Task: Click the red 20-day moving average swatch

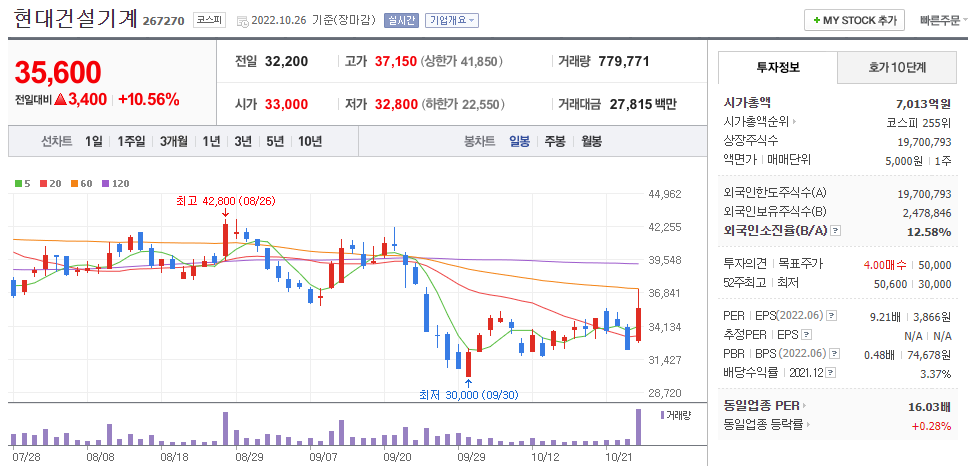Action: 44,184
